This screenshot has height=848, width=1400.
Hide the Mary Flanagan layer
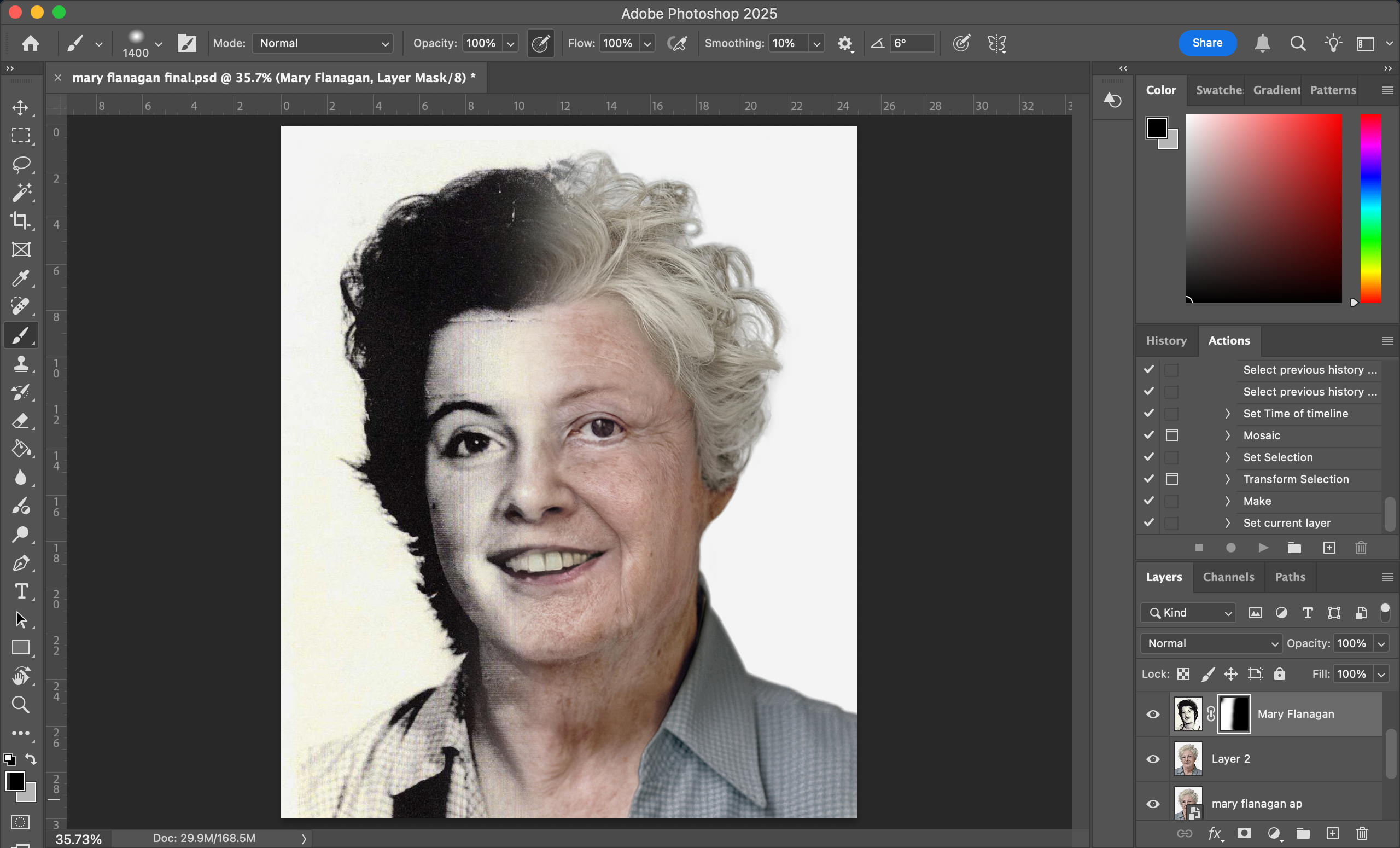click(1152, 715)
